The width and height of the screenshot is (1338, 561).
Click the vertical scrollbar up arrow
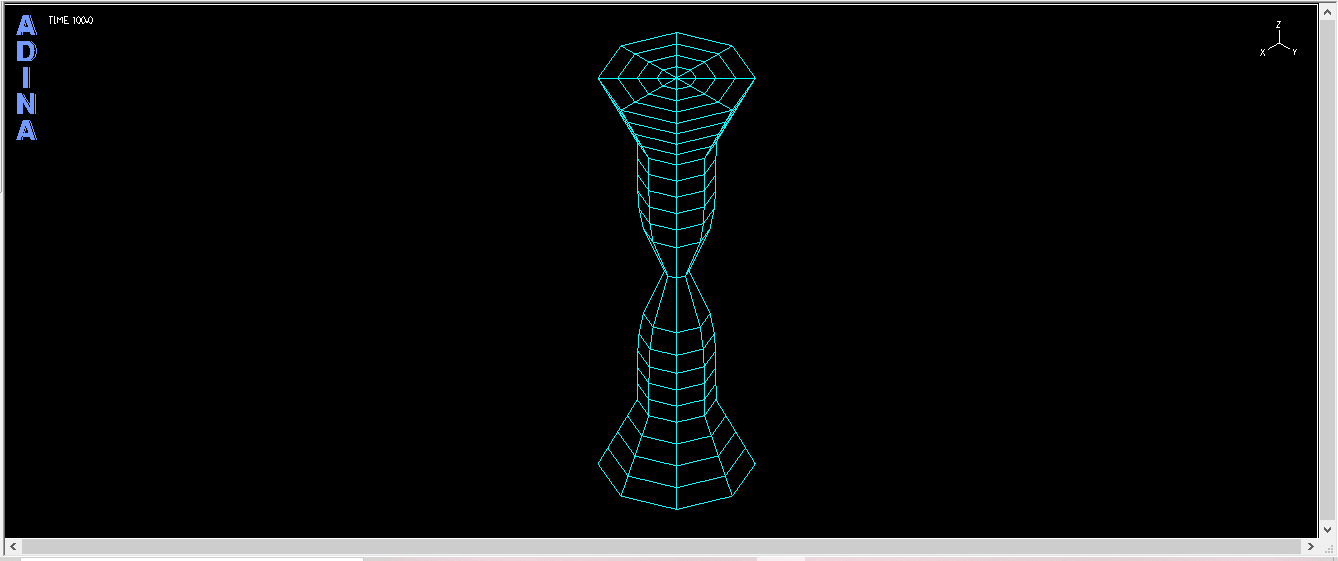click(1329, 12)
